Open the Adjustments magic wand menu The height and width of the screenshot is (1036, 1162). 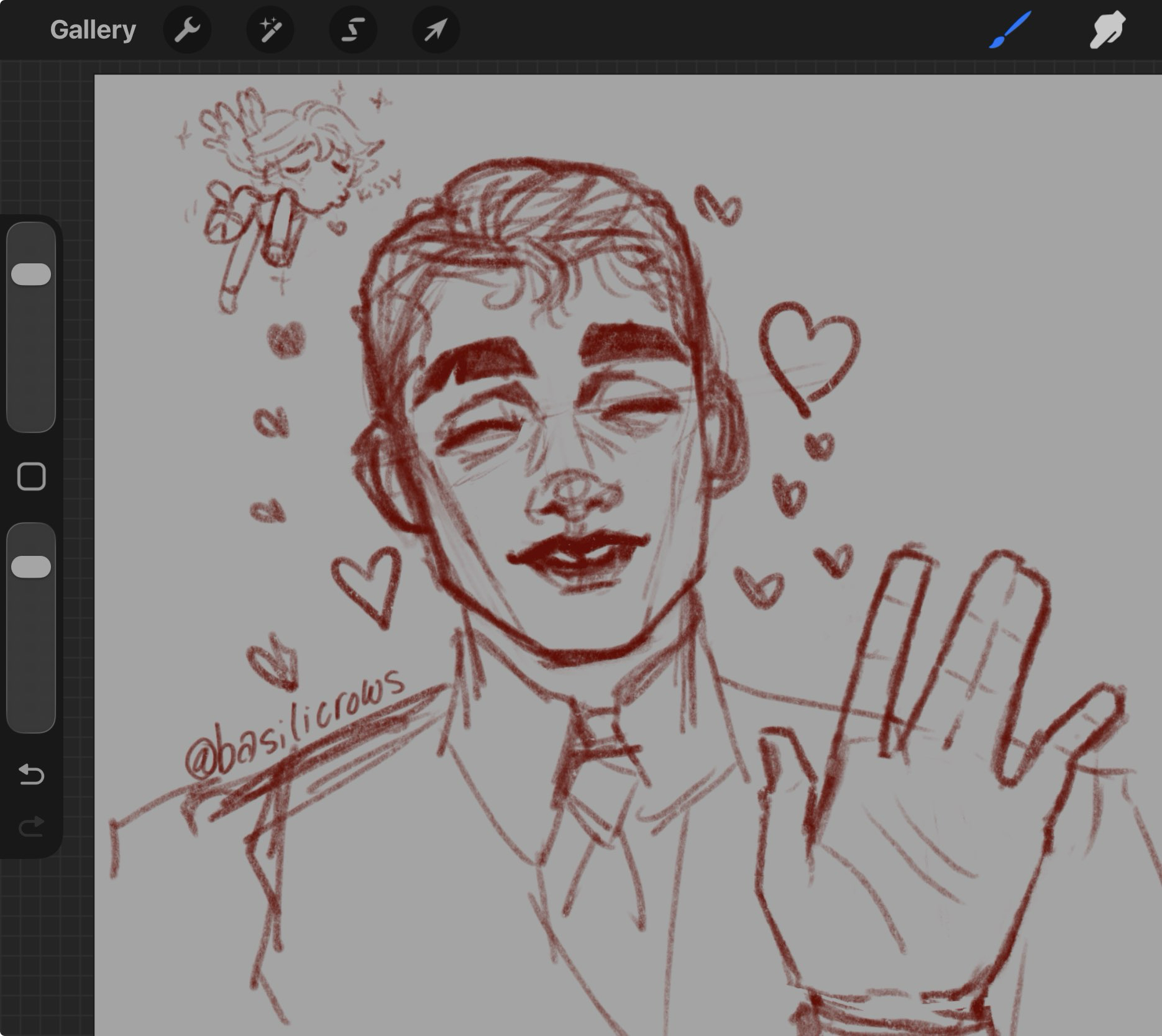(270, 30)
